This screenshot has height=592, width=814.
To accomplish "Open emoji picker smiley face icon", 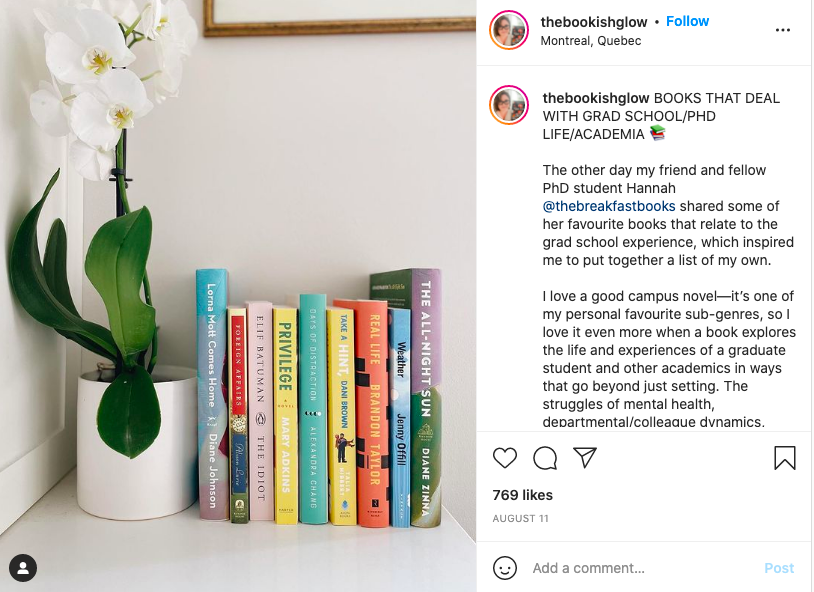I will pos(505,568).
